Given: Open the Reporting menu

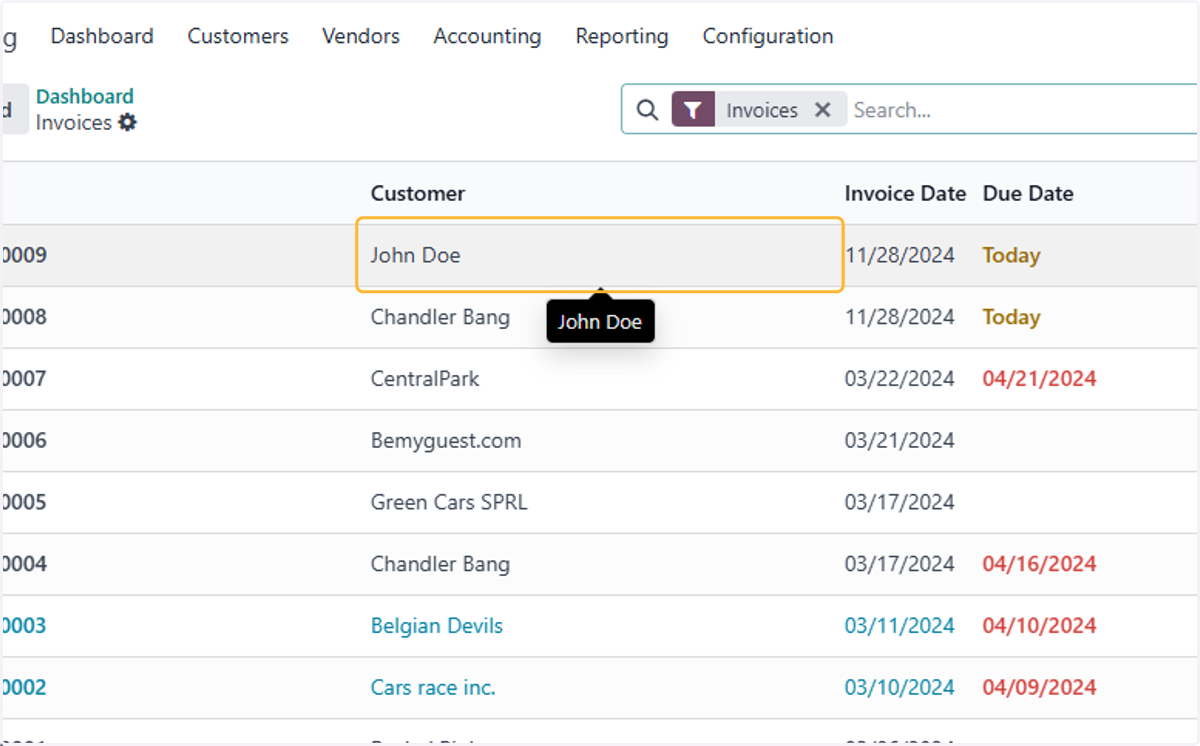Looking at the screenshot, I should (622, 36).
